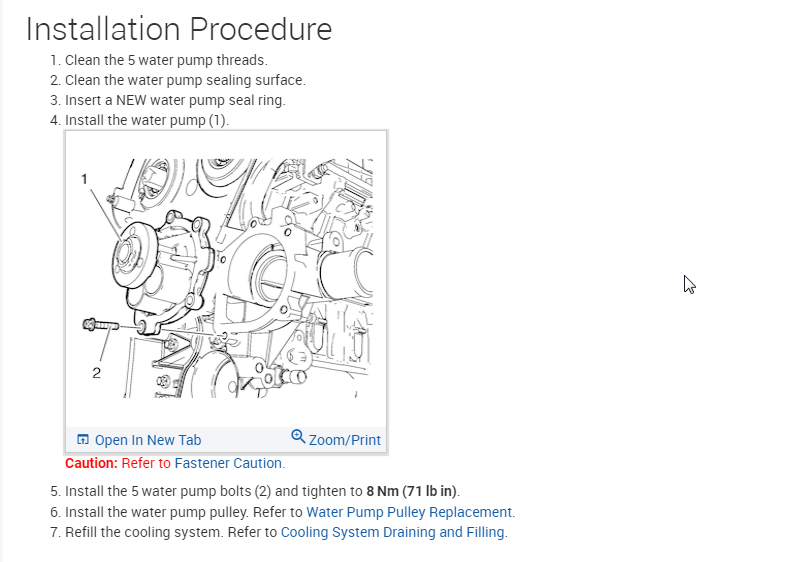Click the Installation Procedure heading

pyautogui.click(x=178, y=29)
